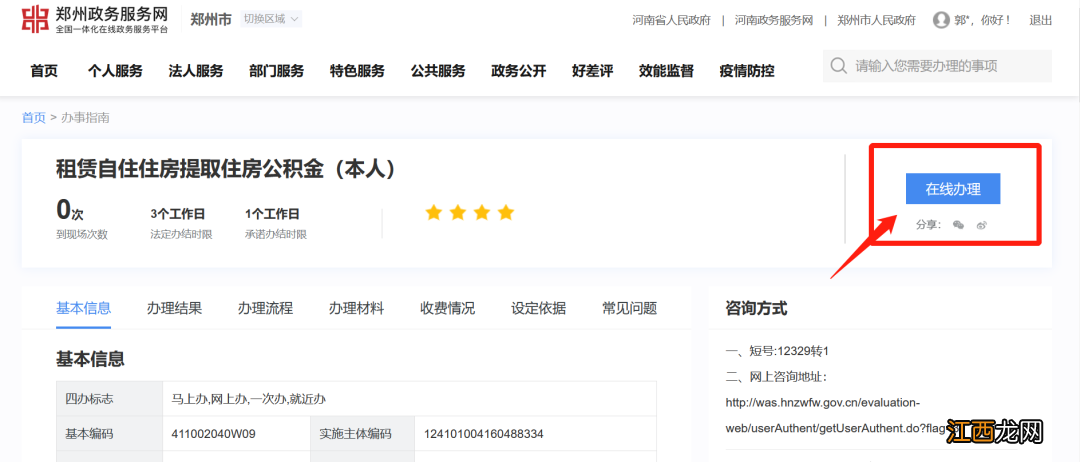
Task: Click the first rating star
Action: (433, 212)
